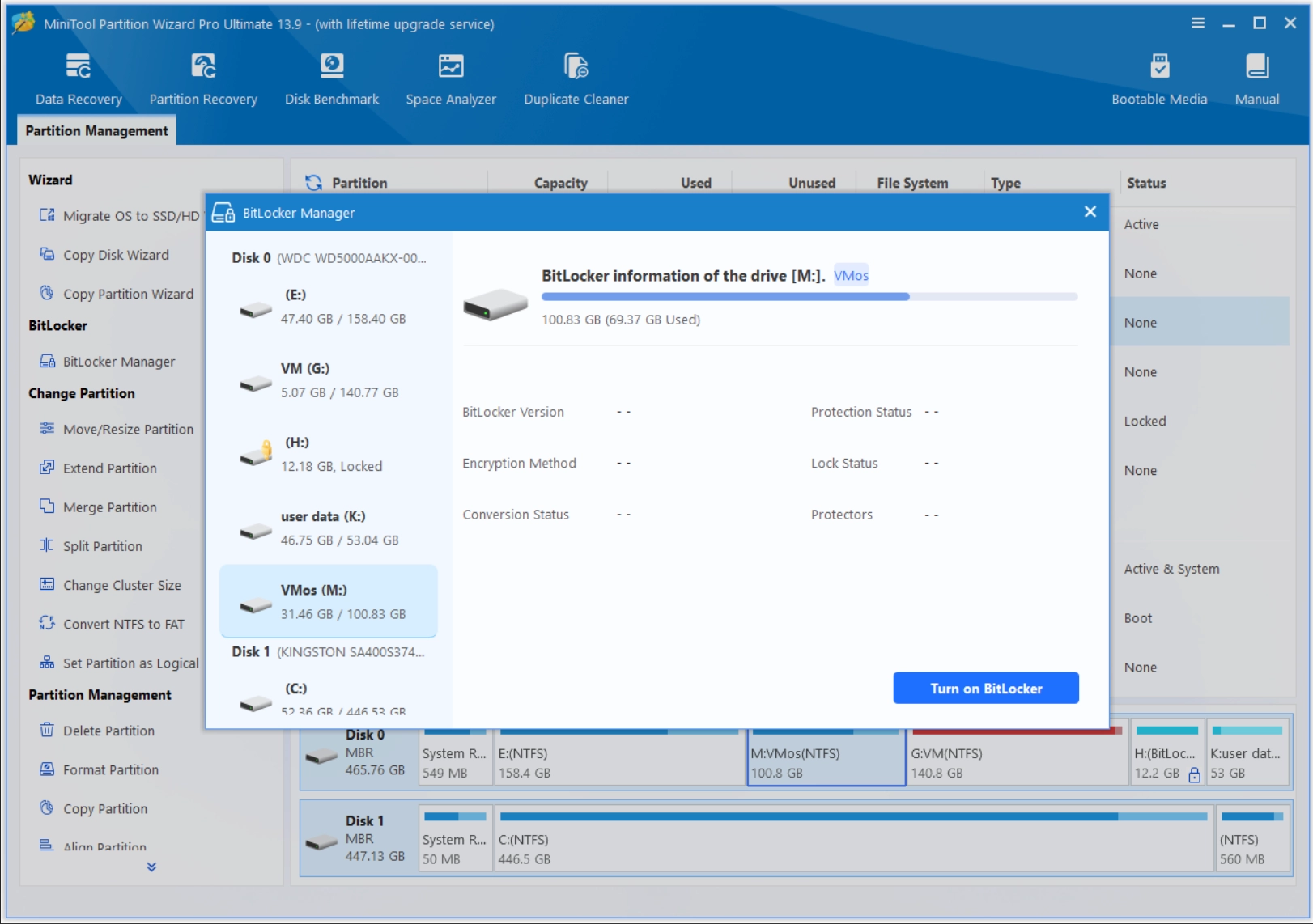The height and width of the screenshot is (924, 1313).
Task: Select C:(NTFS) block on Disk 1
Action: coord(854,840)
